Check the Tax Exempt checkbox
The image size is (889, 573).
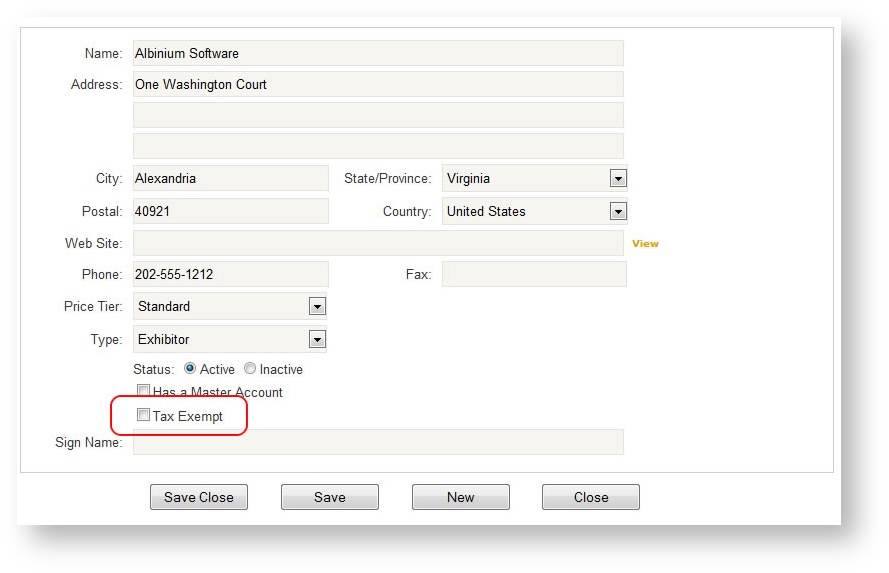[144, 415]
